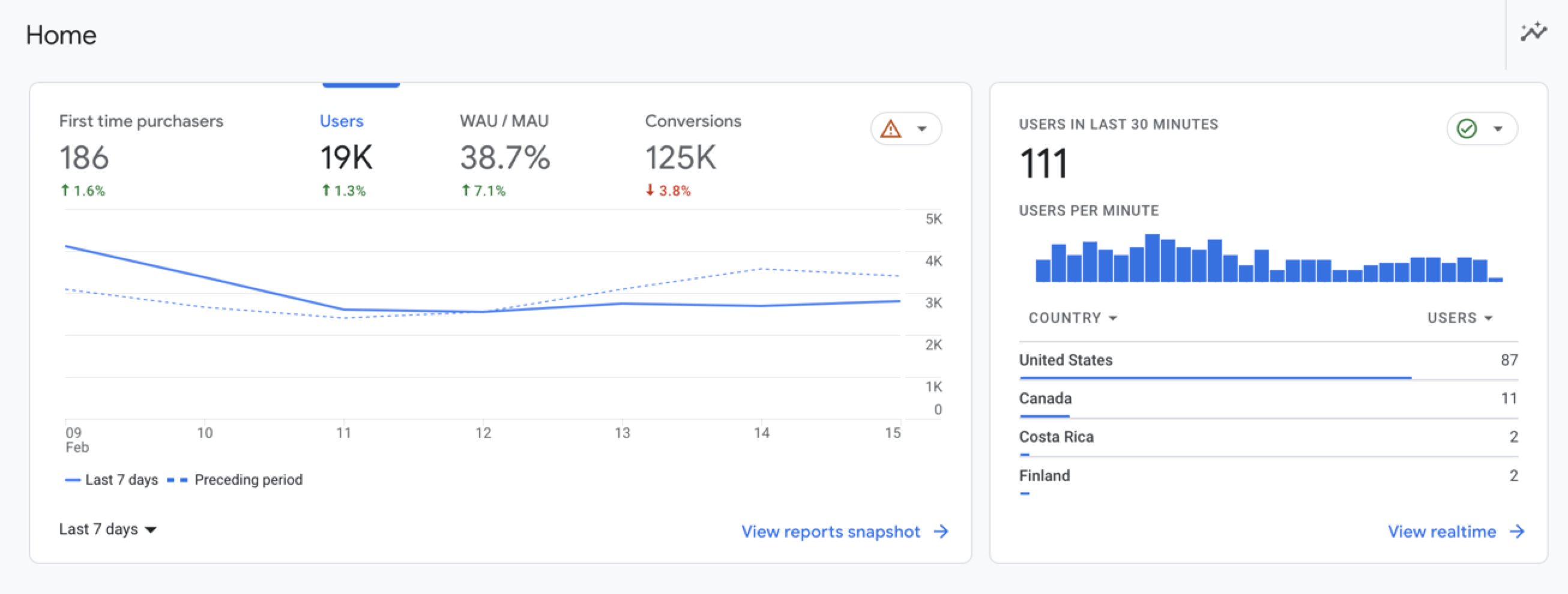Click the green 7.1% increase indicator
1568x594 pixels.
pyautogui.click(x=483, y=190)
